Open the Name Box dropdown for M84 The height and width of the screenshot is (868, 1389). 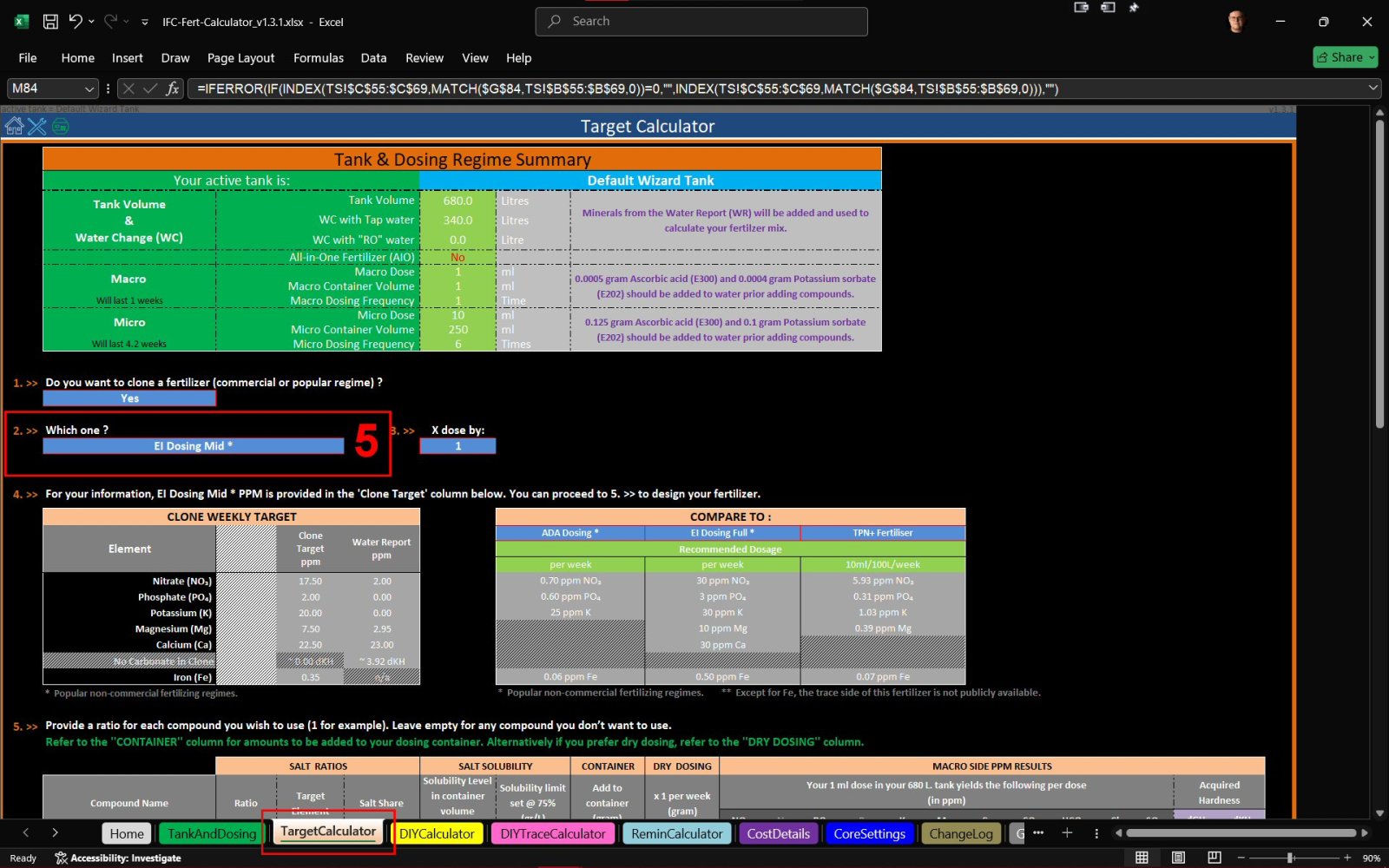click(x=89, y=89)
